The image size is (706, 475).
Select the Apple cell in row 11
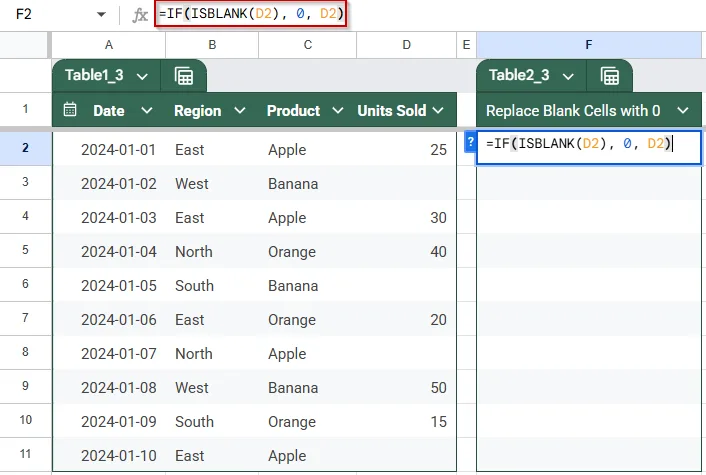[308, 455]
